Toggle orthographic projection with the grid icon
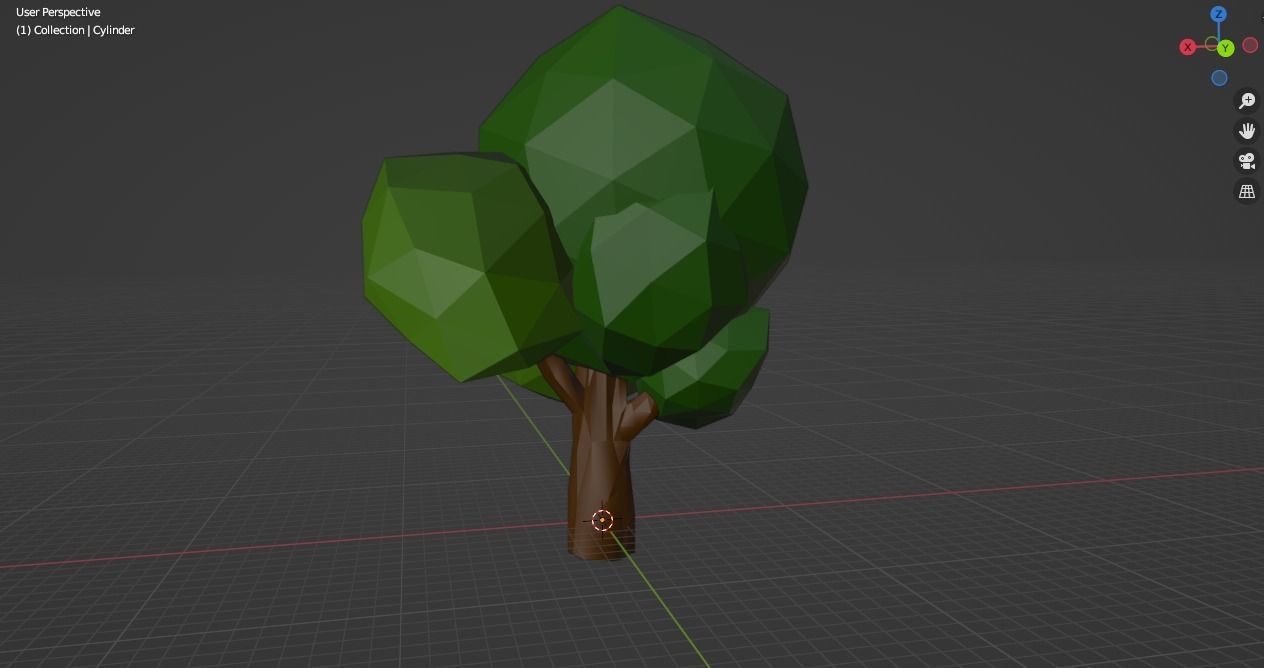Image resolution: width=1264 pixels, height=668 pixels. coord(1246,190)
